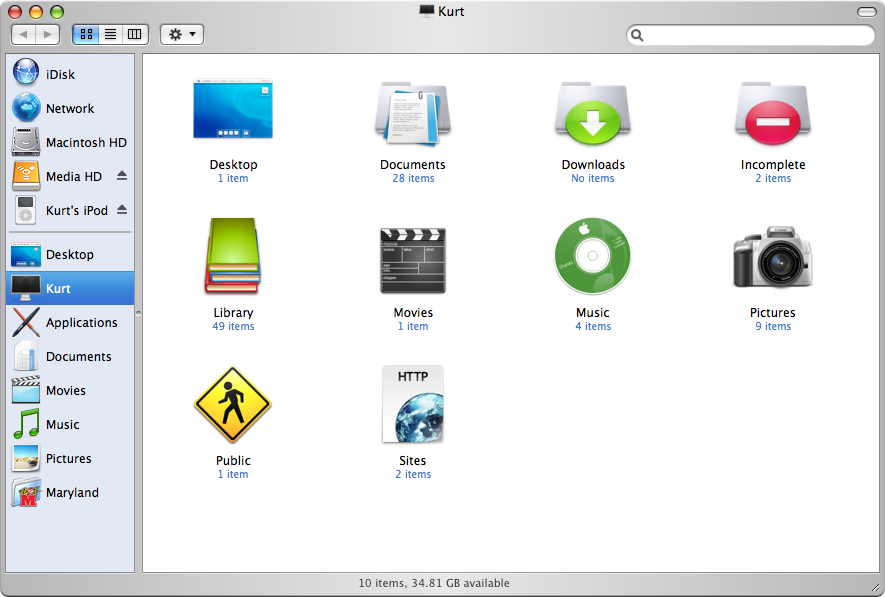Select the Movies clapperboard folder in the main pane
The image size is (885, 597).
point(413,260)
